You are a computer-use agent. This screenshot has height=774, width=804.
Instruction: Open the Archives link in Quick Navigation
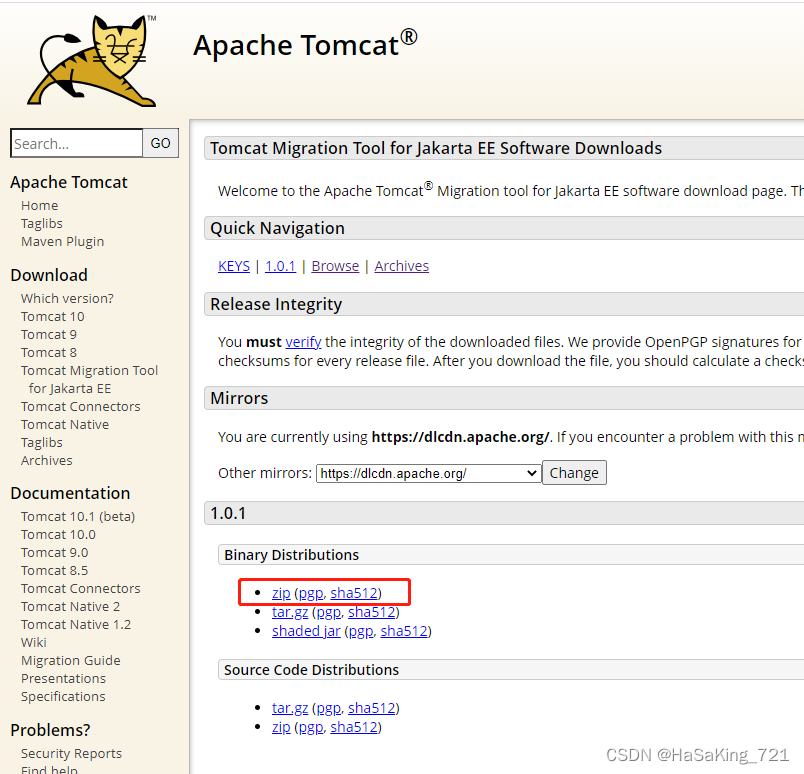coord(401,265)
